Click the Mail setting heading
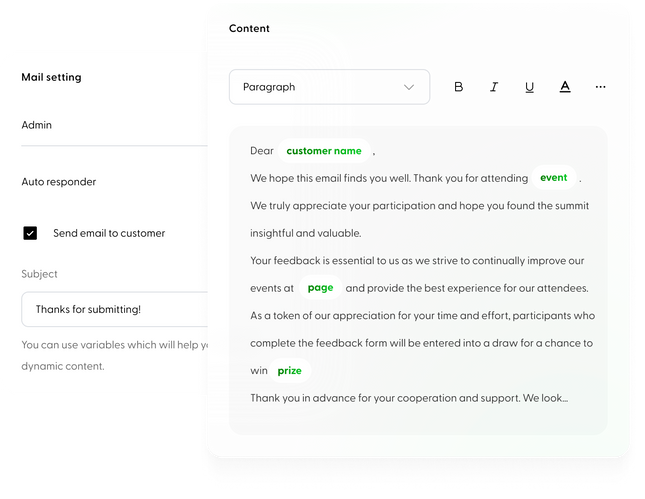The width and height of the screenshot is (645, 499). [51, 77]
